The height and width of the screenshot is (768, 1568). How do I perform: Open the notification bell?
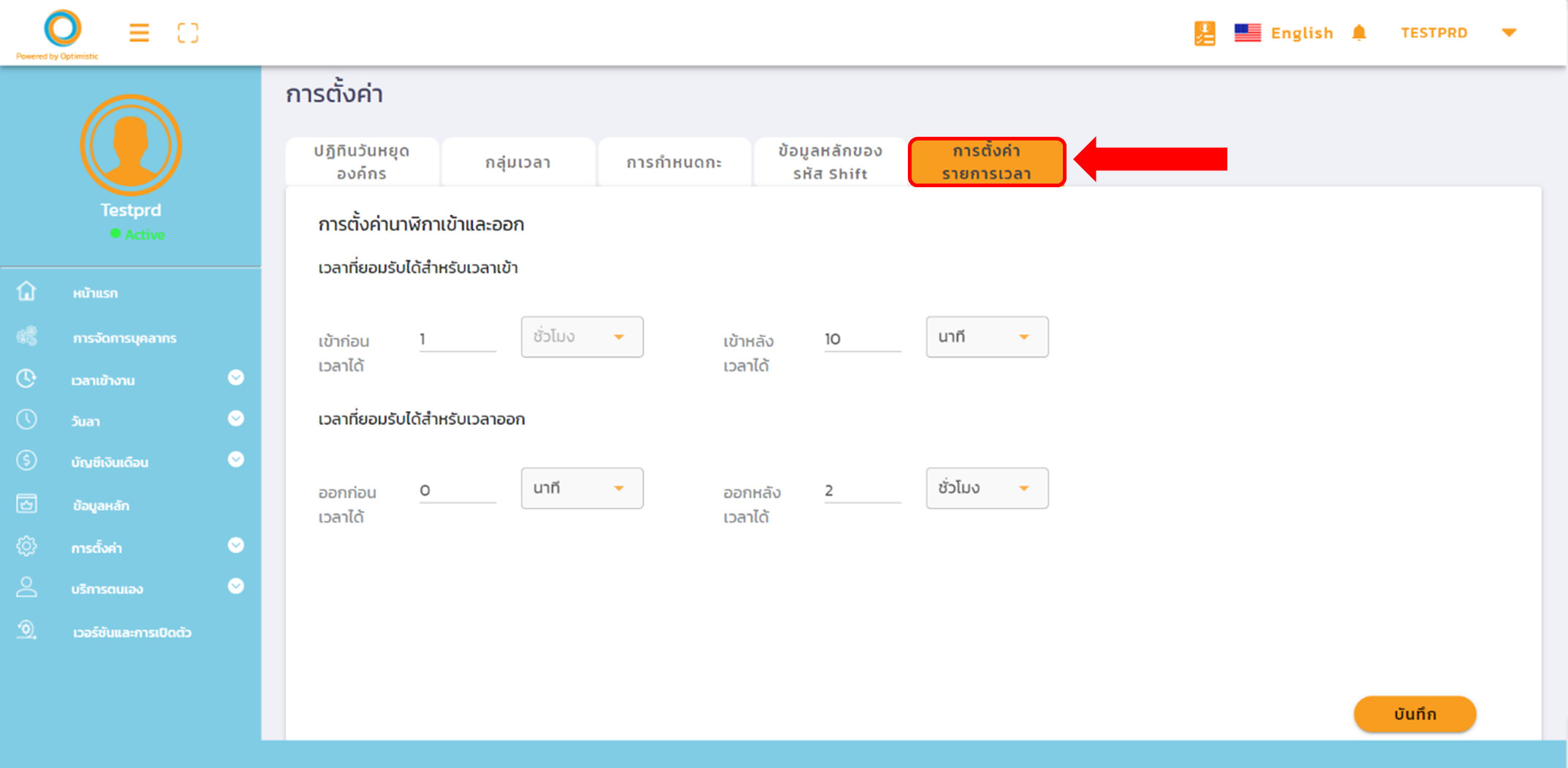coord(1359,33)
